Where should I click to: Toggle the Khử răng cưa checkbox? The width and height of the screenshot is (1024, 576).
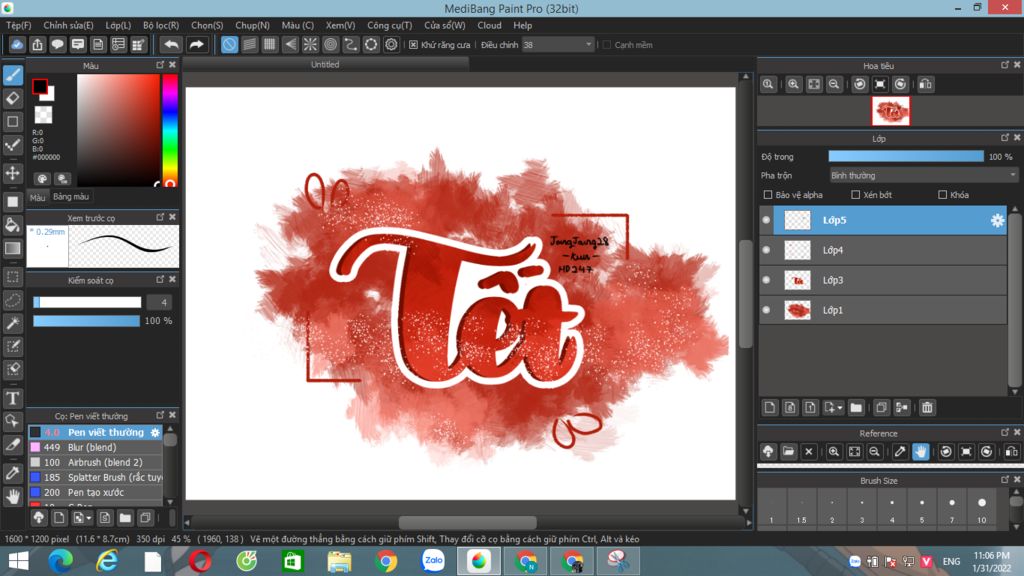[x=413, y=45]
